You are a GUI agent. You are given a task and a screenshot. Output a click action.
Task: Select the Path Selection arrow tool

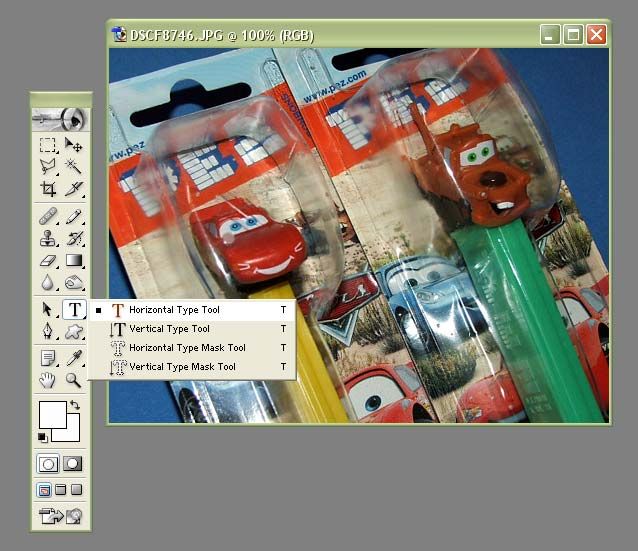(48, 309)
